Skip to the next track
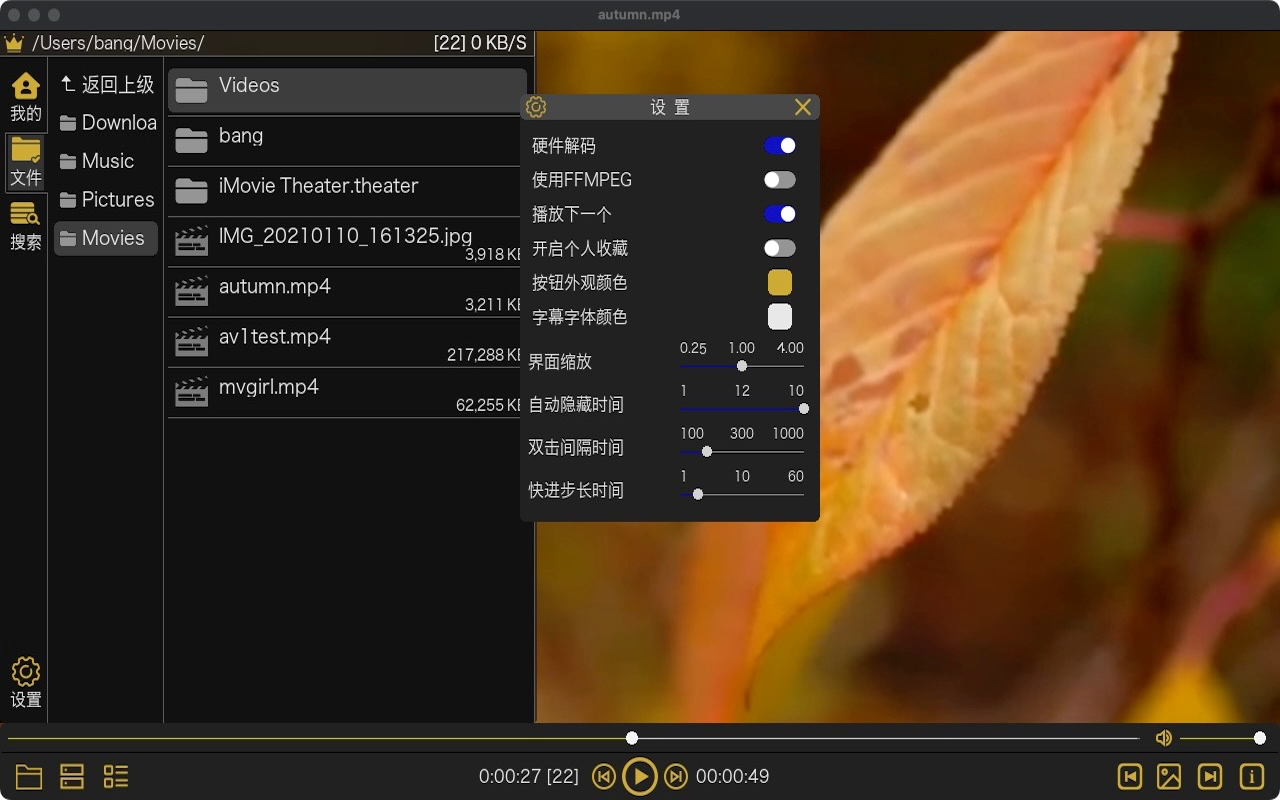 click(x=676, y=777)
